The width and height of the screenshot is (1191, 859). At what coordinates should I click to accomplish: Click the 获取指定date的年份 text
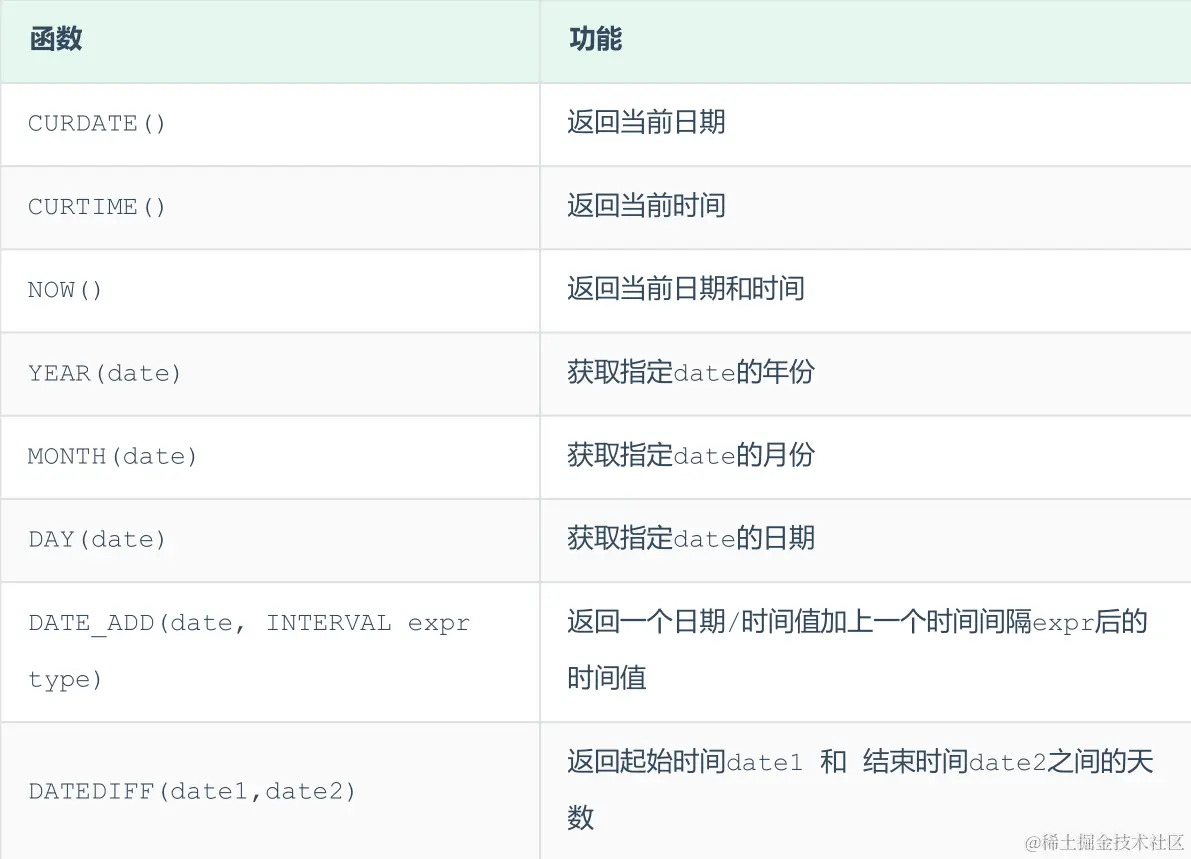pyautogui.click(x=691, y=372)
